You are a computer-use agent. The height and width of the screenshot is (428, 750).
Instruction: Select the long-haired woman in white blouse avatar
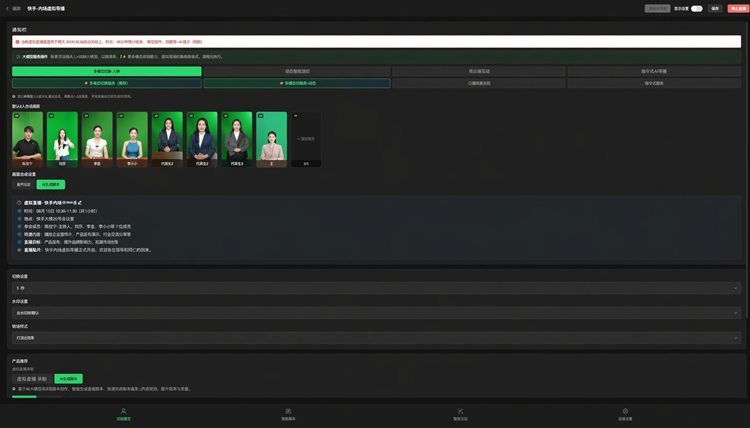tap(62, 140)
